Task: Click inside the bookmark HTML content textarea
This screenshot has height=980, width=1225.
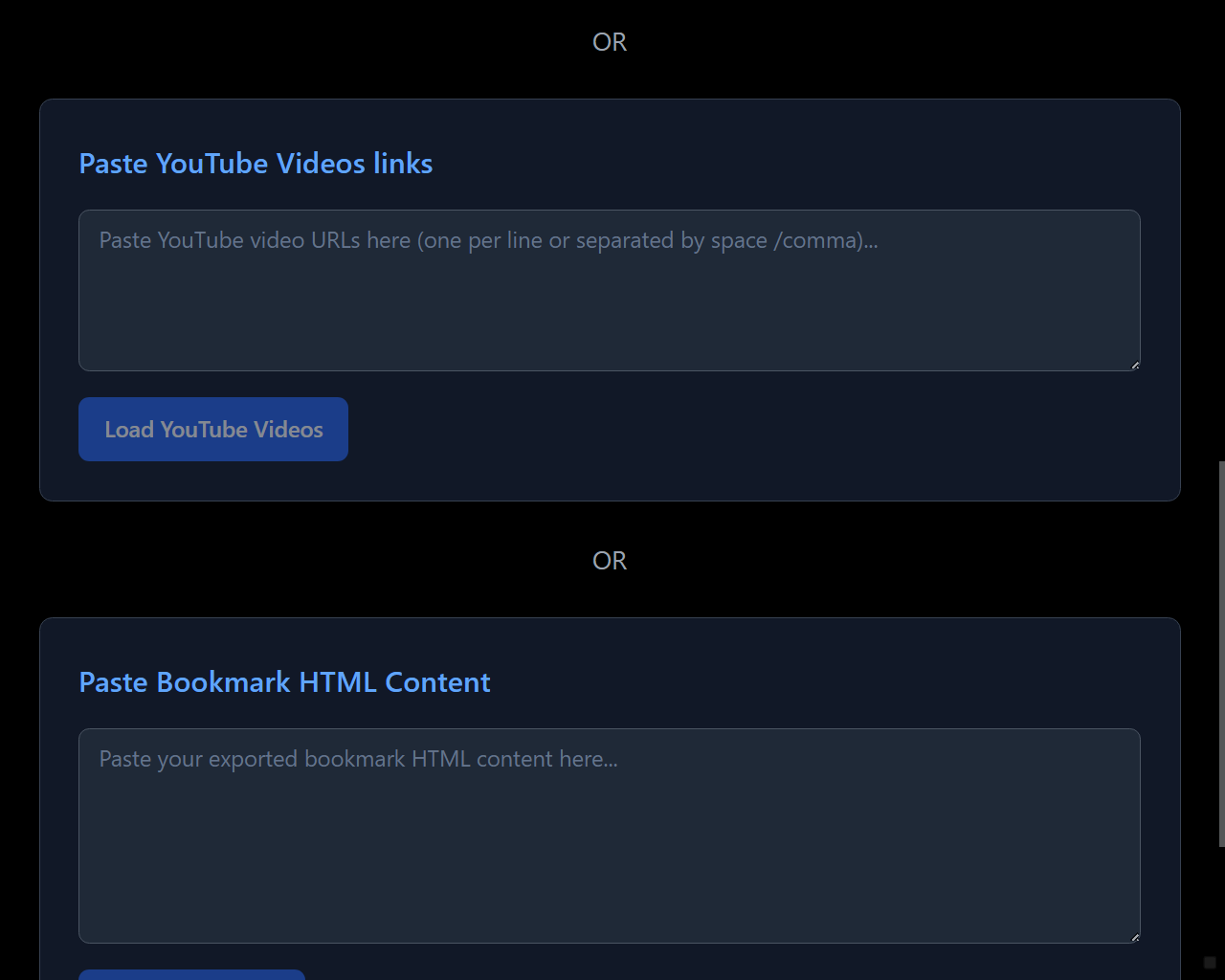Action: tap(610, 833)
